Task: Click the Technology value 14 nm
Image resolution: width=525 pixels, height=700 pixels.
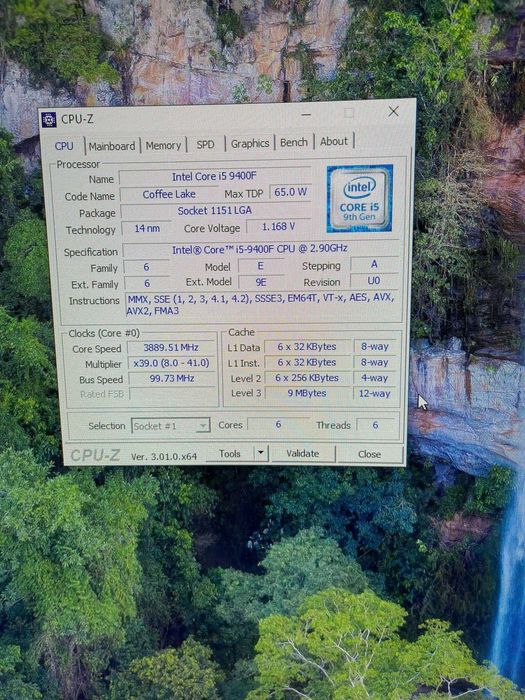Action: [x=147, y=228]
